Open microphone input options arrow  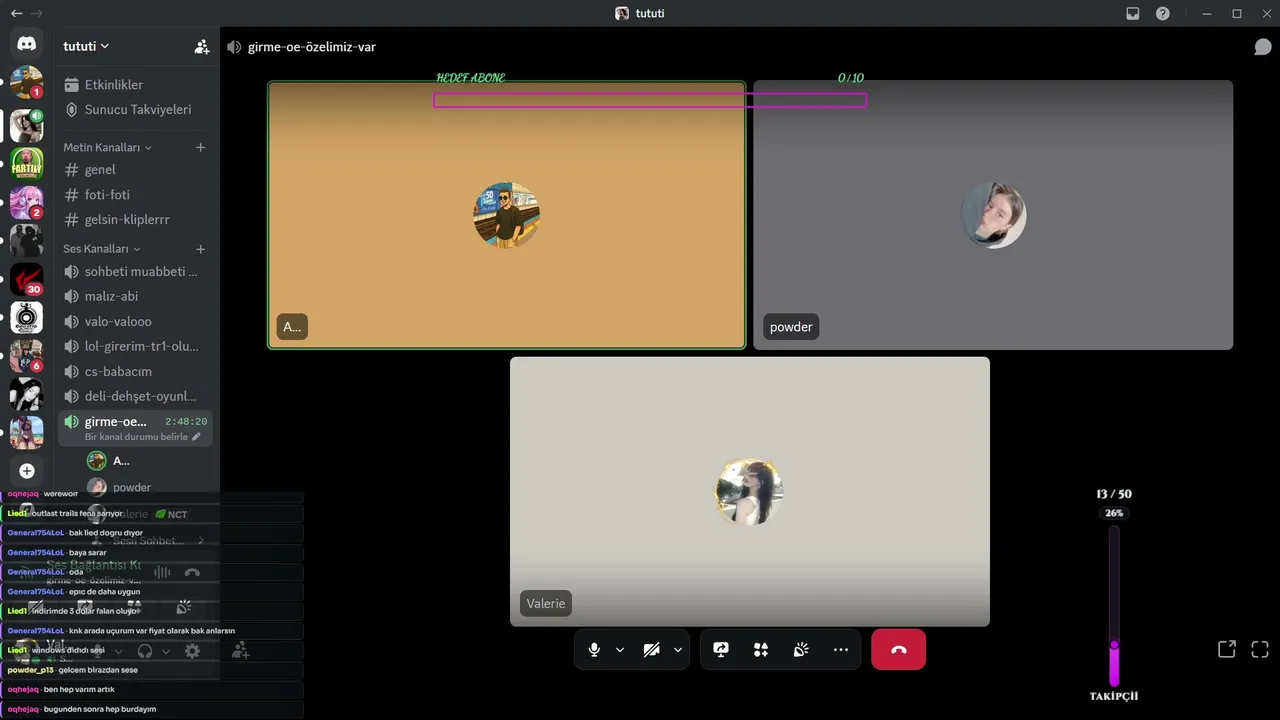pyautogui.click(x=620, y=650)
